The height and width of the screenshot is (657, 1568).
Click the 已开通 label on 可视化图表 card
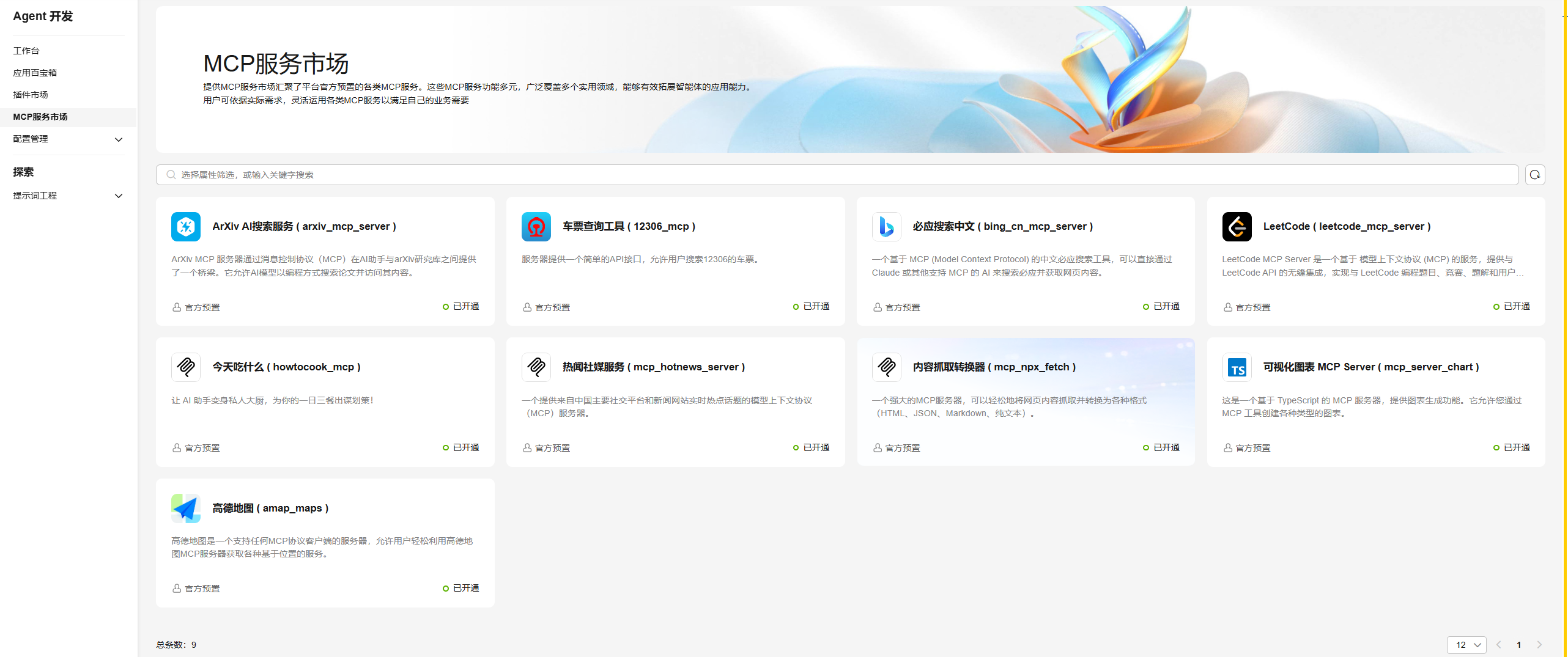(1517, 448)
